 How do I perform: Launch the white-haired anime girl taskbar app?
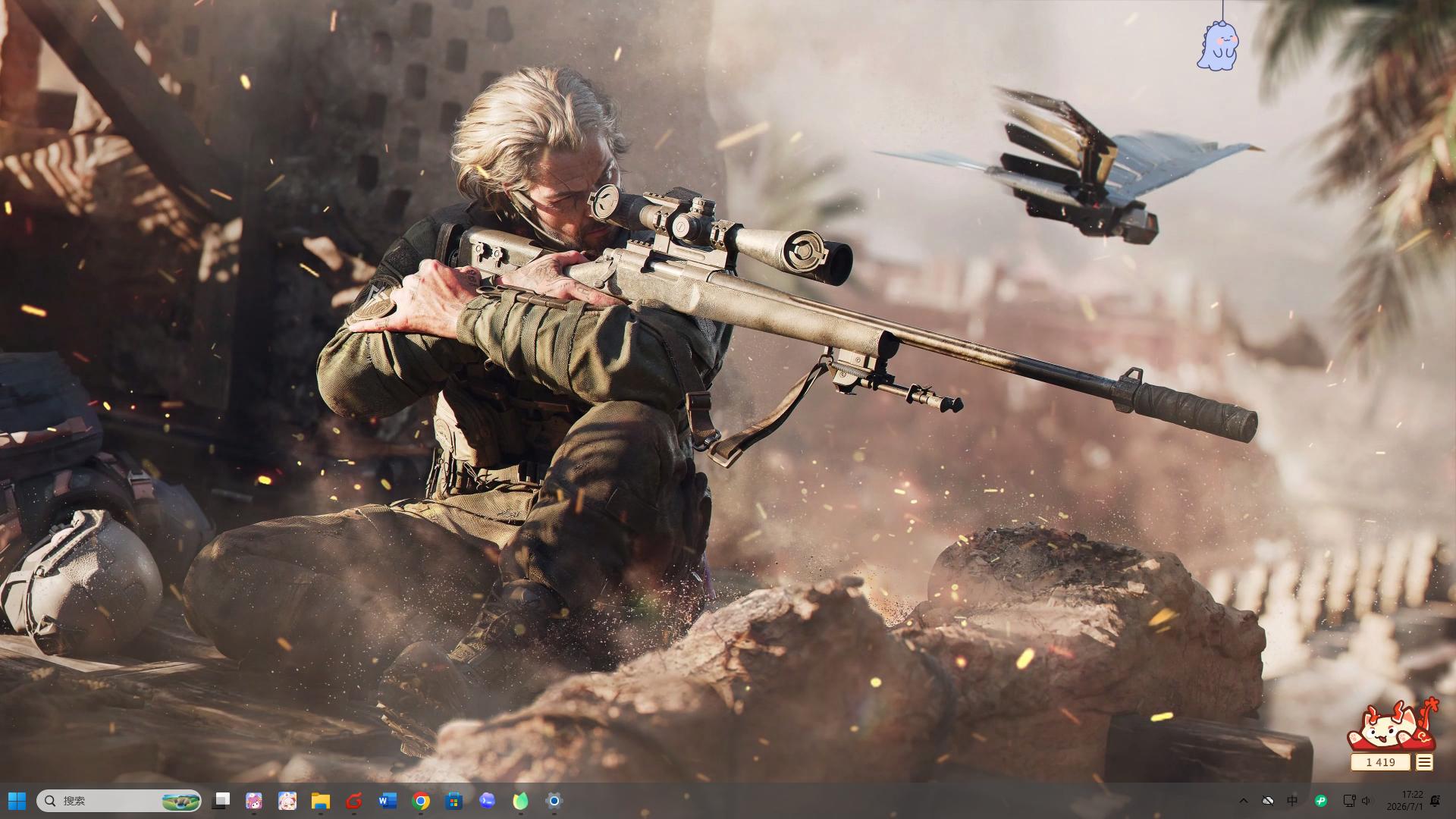coord(287,801)
